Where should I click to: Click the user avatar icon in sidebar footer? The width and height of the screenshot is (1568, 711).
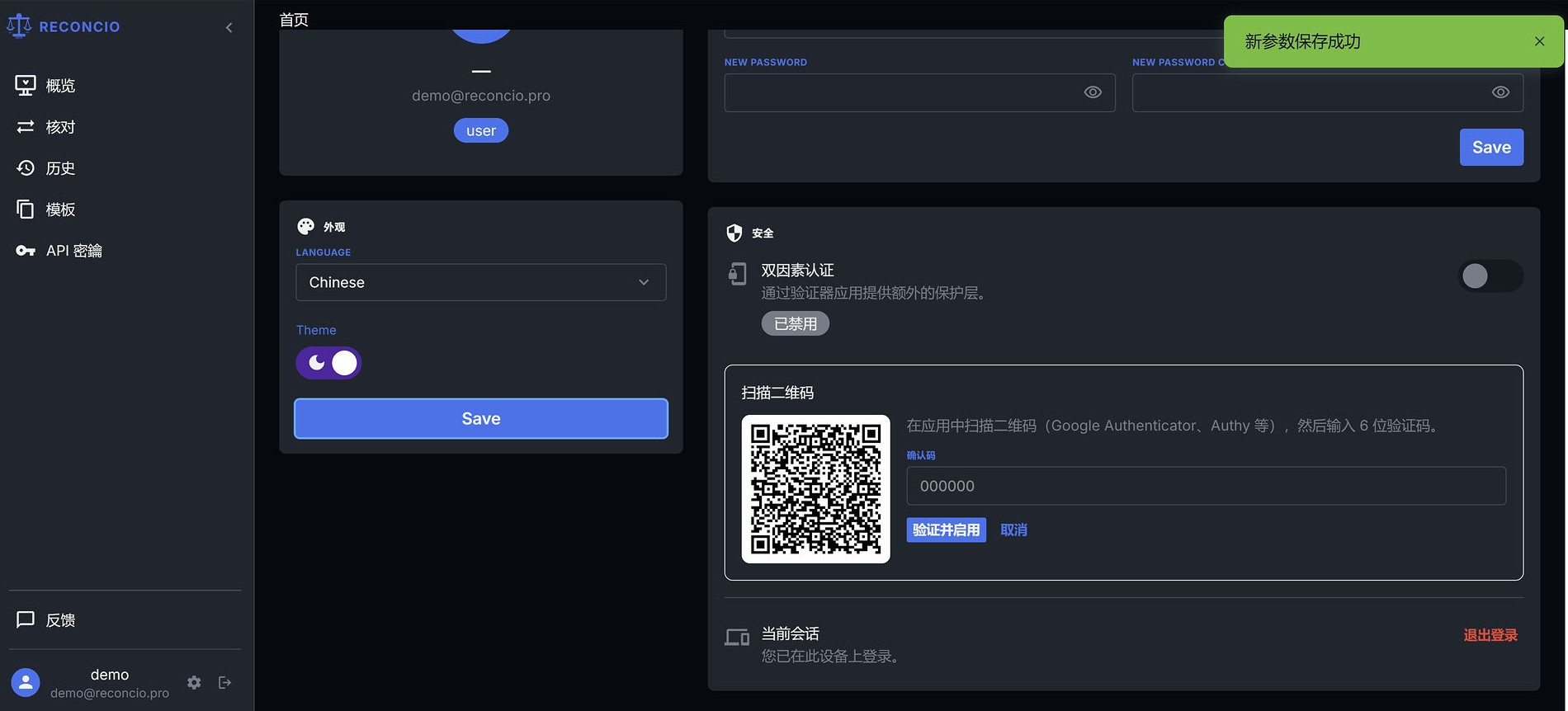point(26,682)
